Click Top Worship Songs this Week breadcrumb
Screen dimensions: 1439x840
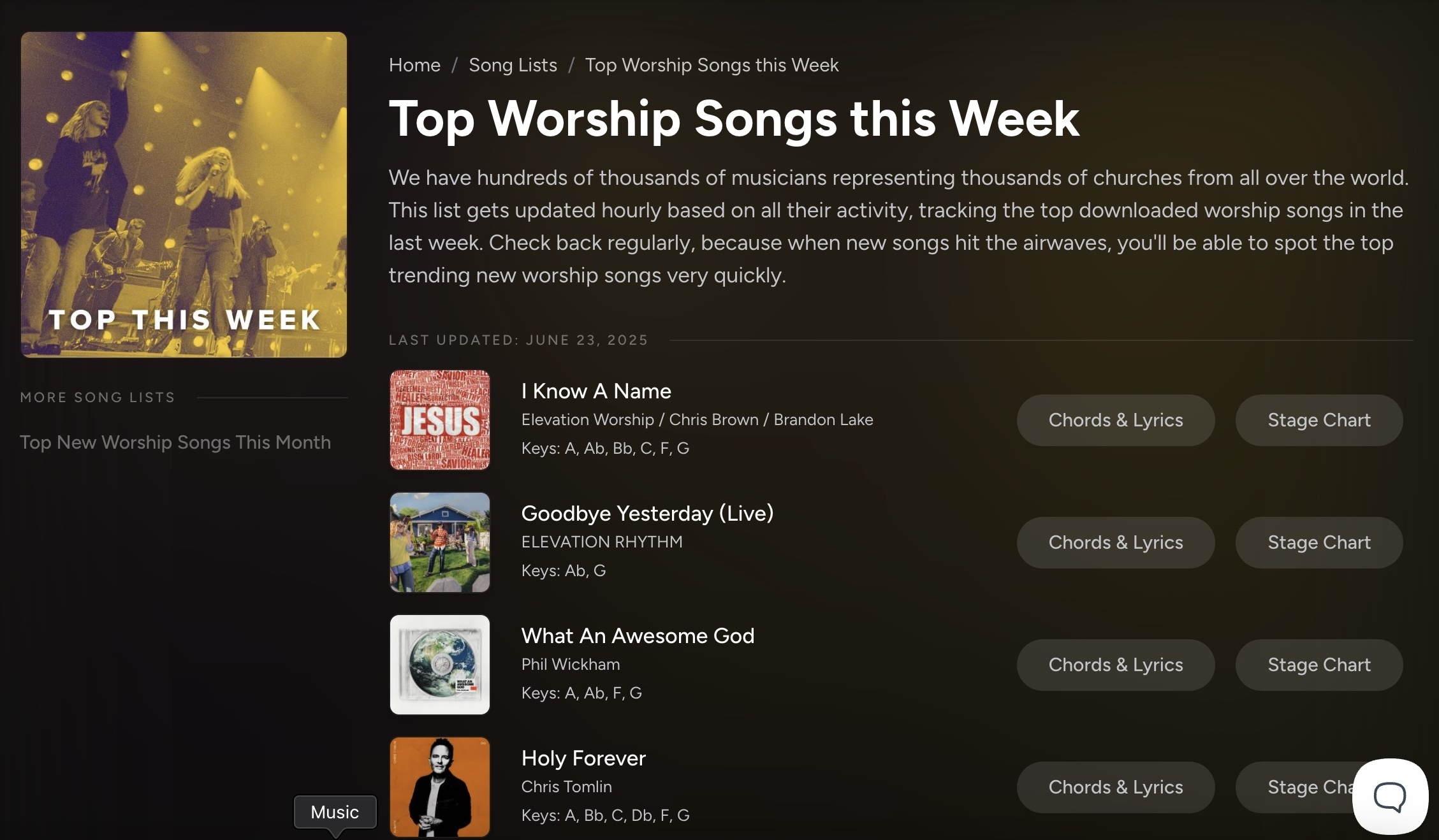click(x=712, y=65)
